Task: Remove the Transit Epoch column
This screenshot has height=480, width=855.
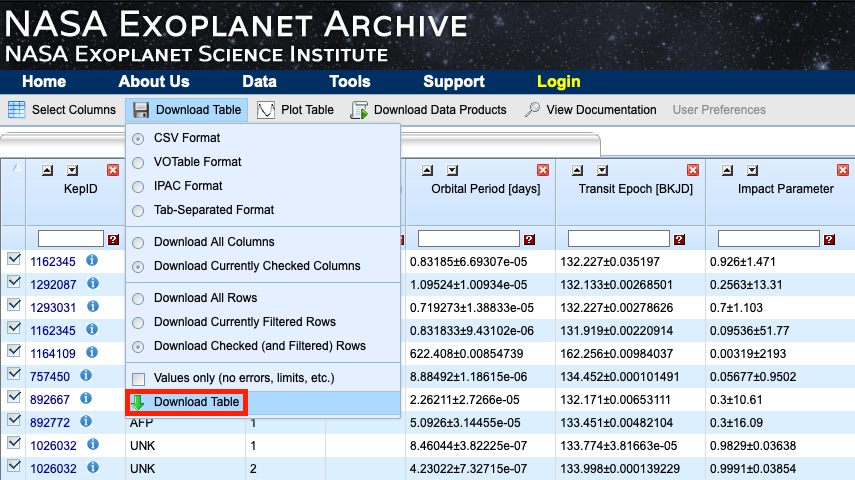Action: 693,170
